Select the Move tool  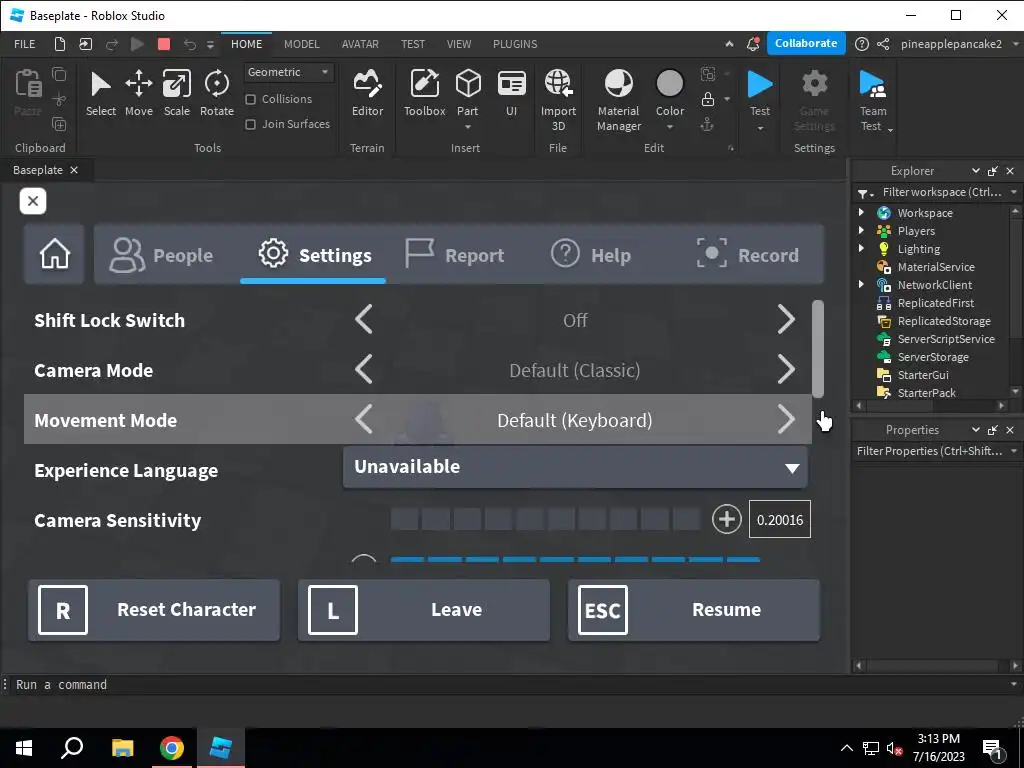pos(139,93)
